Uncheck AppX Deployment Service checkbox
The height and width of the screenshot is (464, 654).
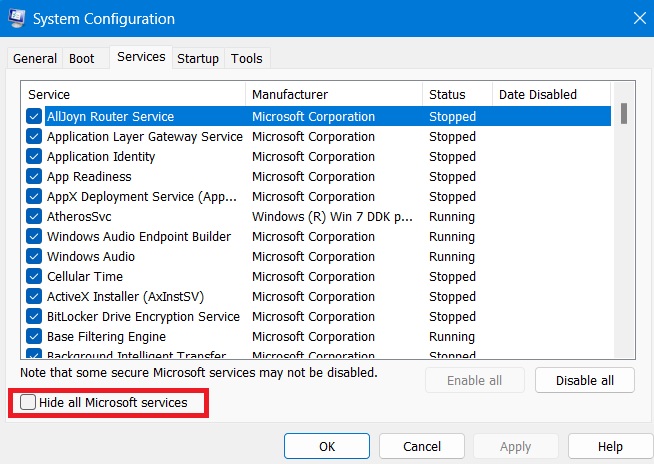[34, 197]
